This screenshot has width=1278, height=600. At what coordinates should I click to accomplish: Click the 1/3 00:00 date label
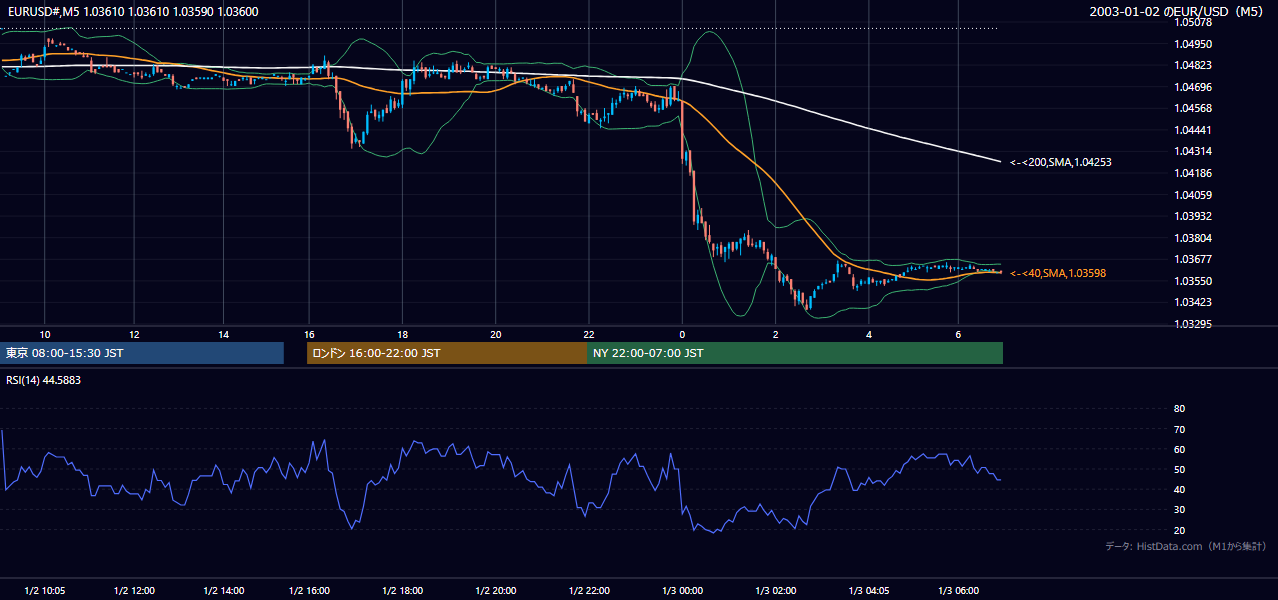682,590
